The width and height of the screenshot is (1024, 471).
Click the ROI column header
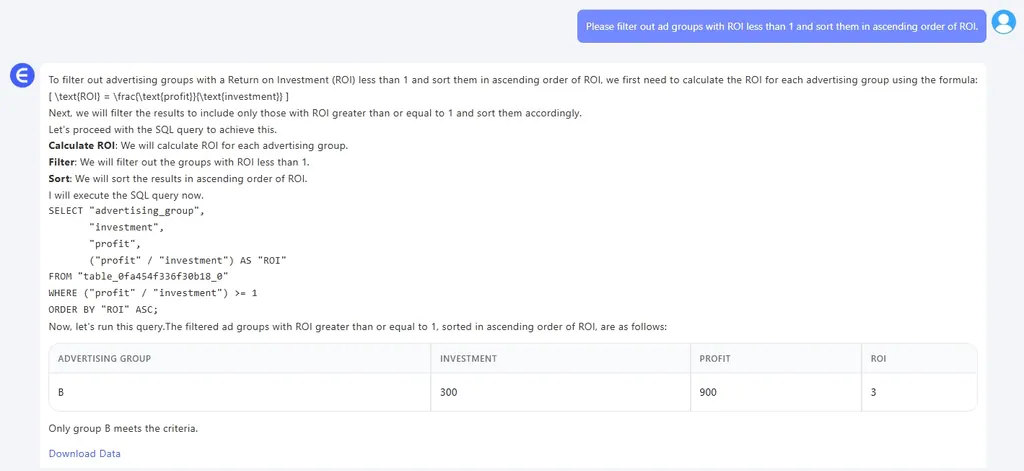pyautogui.click(x=879, y=358)
